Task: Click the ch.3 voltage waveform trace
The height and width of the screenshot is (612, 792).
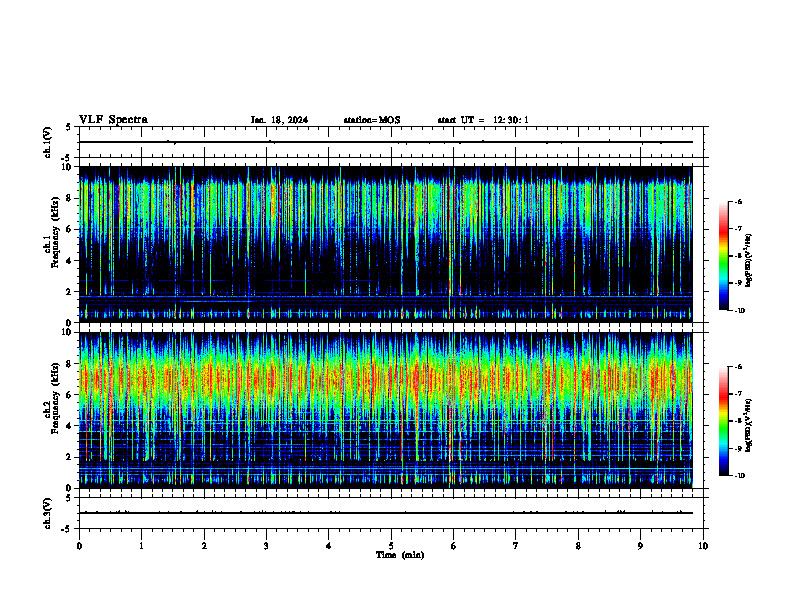Action: point(386,513)
